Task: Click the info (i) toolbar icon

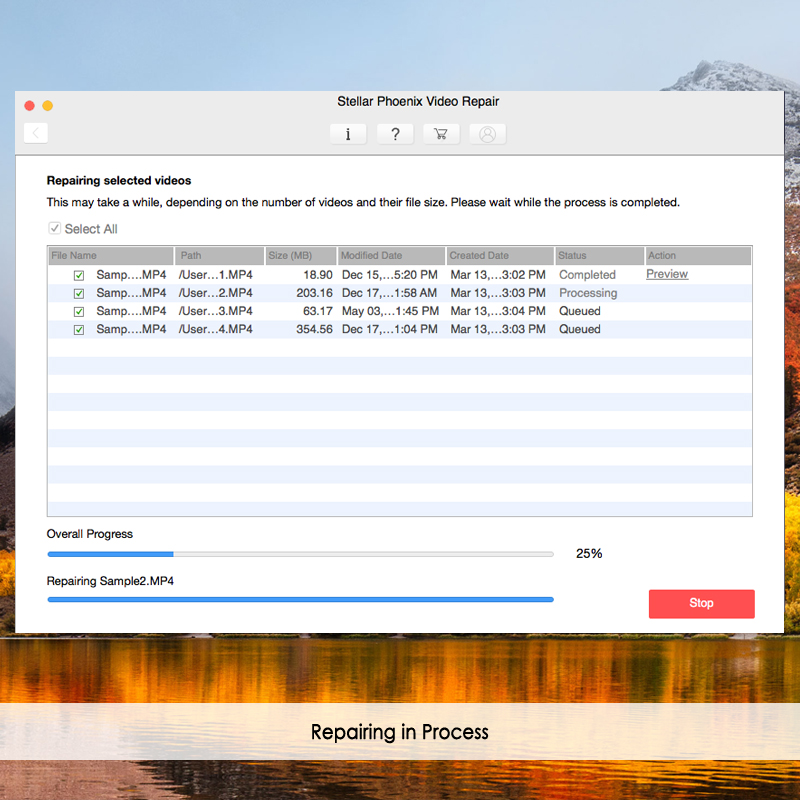Action: click(x=348, y=134)
